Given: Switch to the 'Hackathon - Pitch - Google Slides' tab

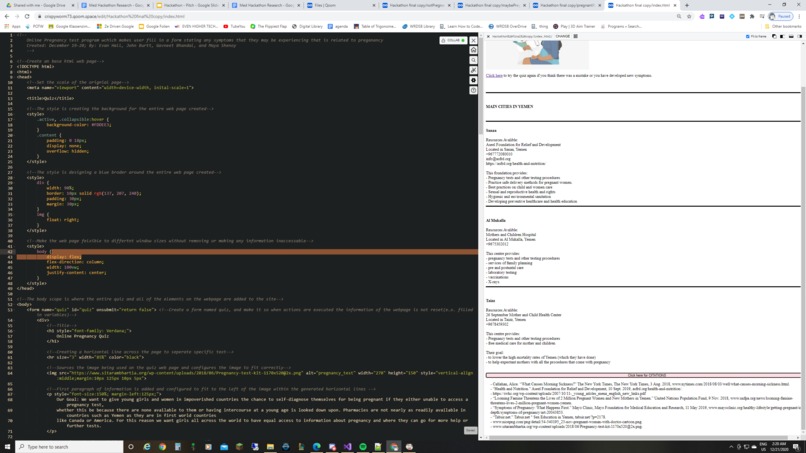Looking at the screenshot, I should (x=190, y=5).
